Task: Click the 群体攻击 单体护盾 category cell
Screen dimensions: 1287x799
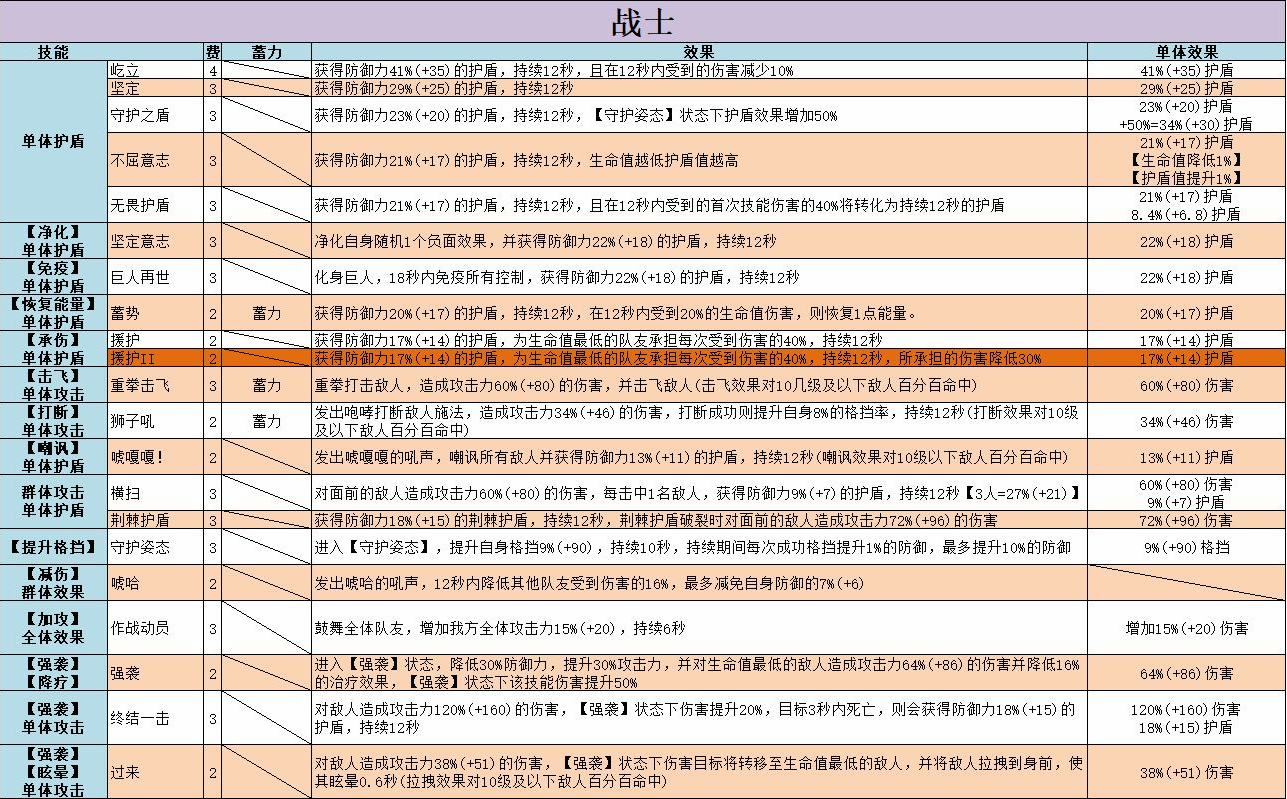Action: pyautogui.click(x=53, y=501)
